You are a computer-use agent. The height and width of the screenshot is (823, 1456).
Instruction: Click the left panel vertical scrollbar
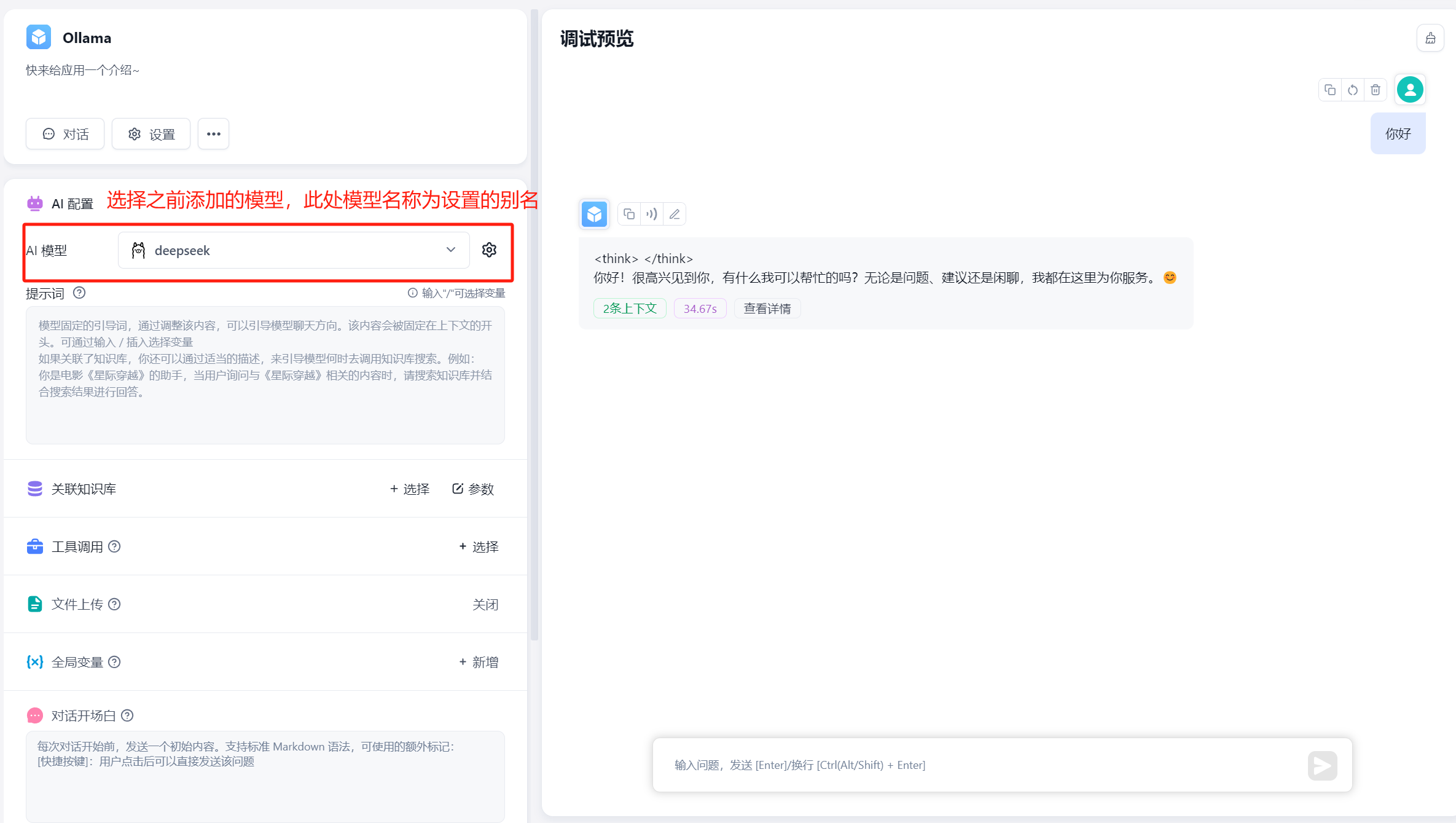534,325
